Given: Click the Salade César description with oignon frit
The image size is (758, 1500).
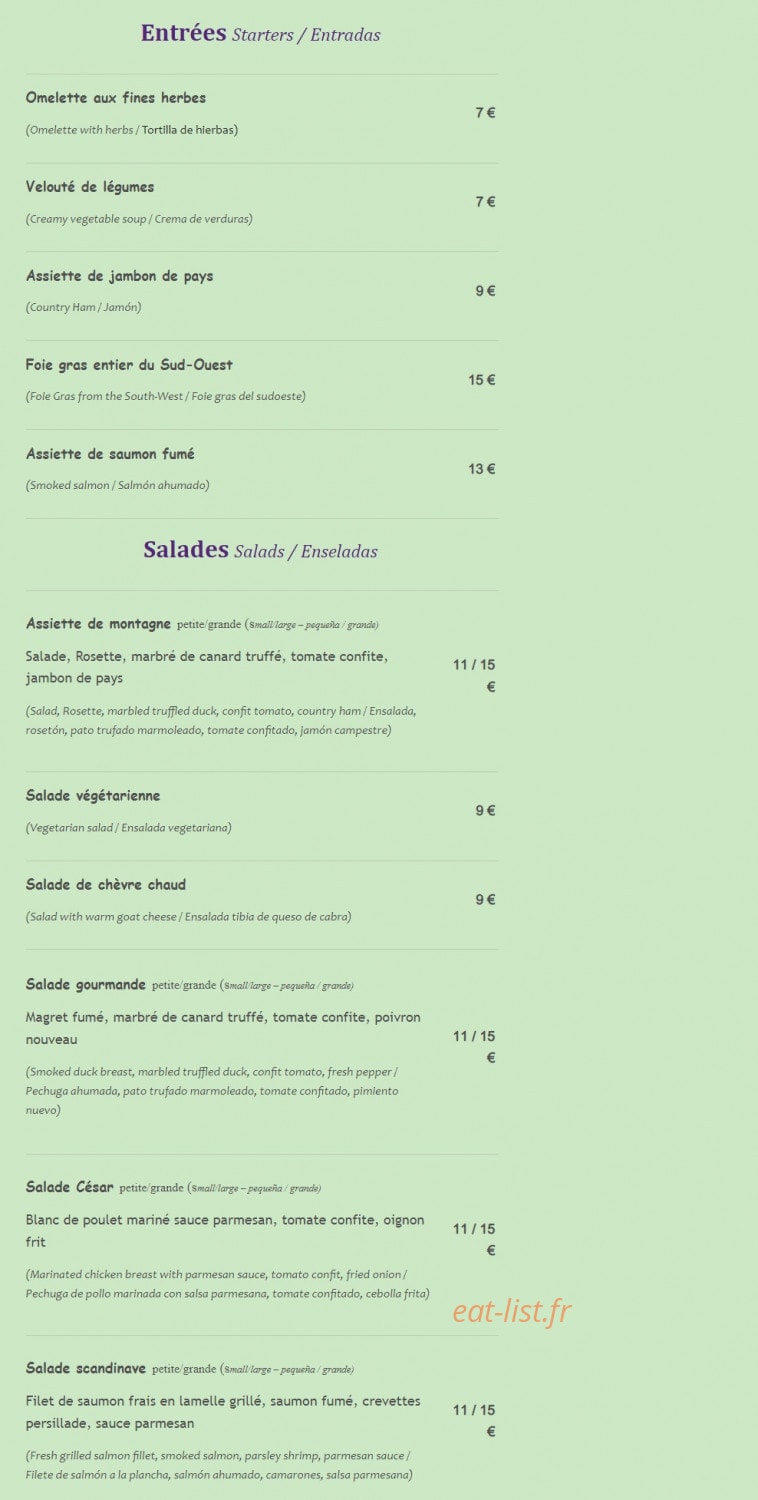Looking at the screenshot, I should pos(225,1231).
